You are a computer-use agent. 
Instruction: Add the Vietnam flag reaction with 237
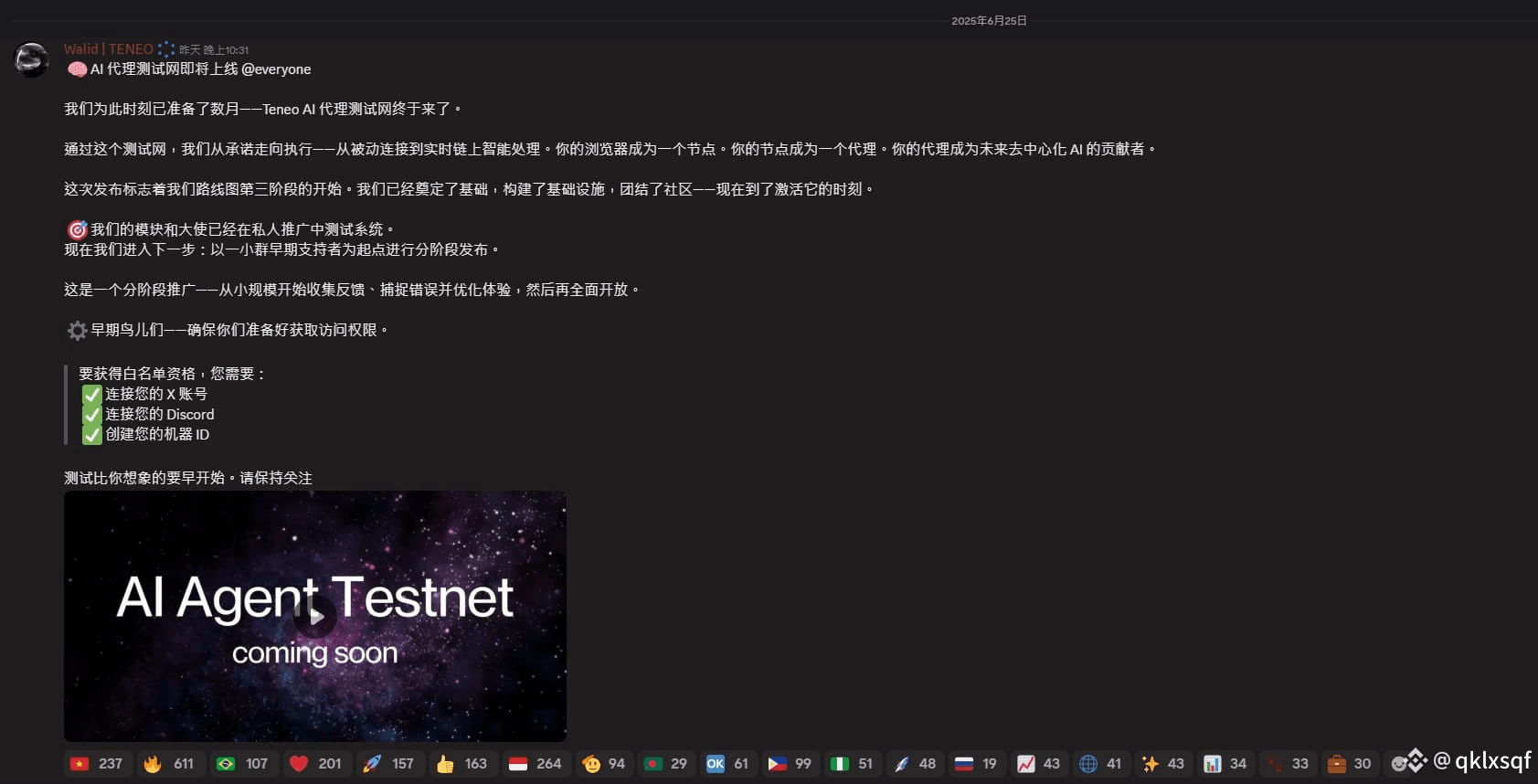(x=97, y=764)
